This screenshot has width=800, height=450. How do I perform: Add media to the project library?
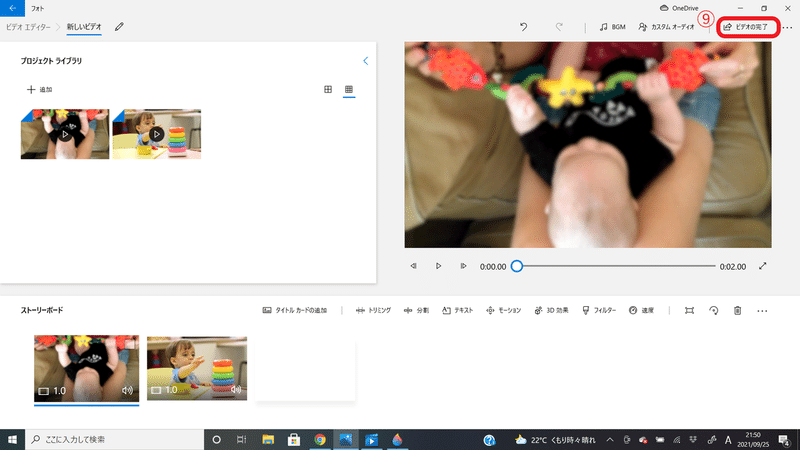coord(39,89)
